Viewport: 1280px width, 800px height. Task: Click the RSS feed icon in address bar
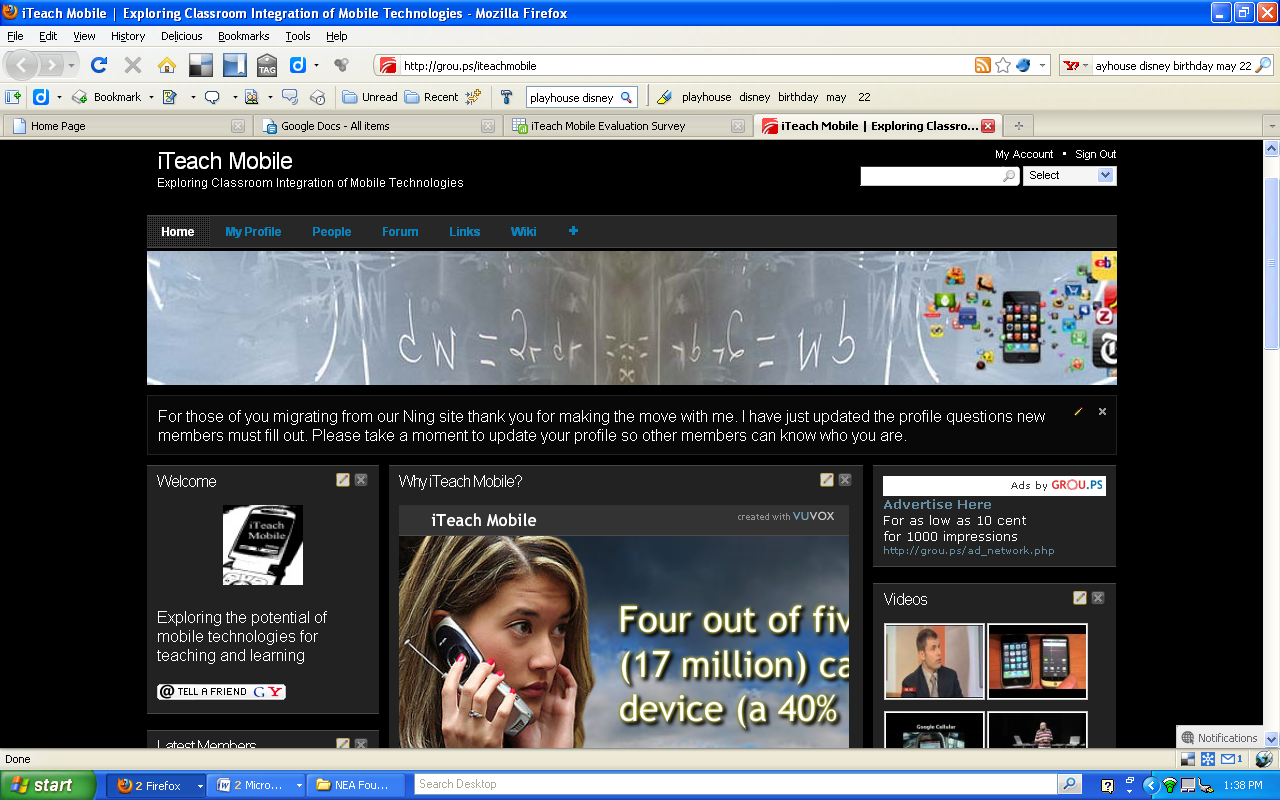click(x=983, y=65)
